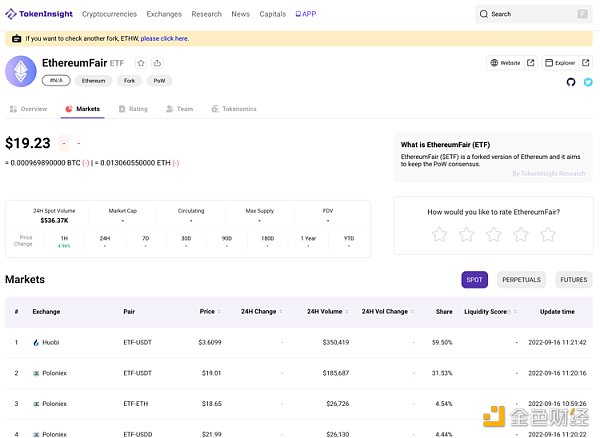Give EthereumFair a three-star rating
Image resolution: width=600 pixels, height=438 pixels.
(493, 234)
